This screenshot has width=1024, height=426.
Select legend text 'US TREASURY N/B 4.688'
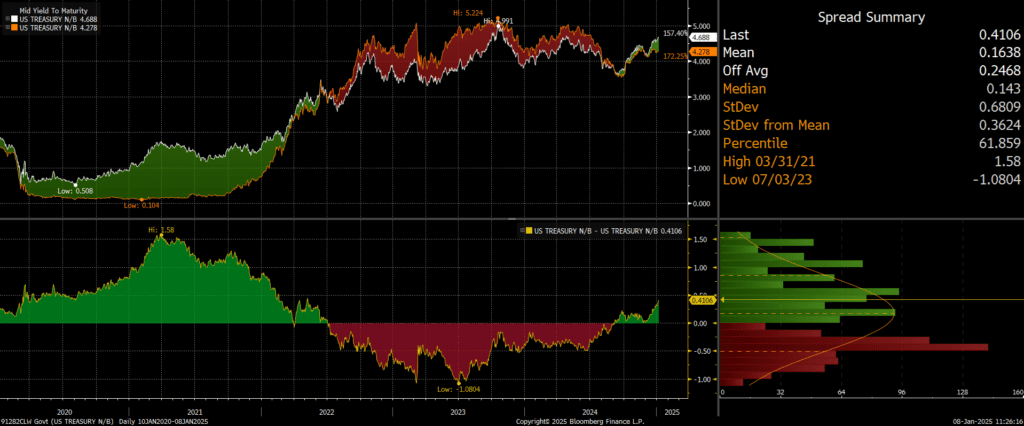click(x=59, y=19)
